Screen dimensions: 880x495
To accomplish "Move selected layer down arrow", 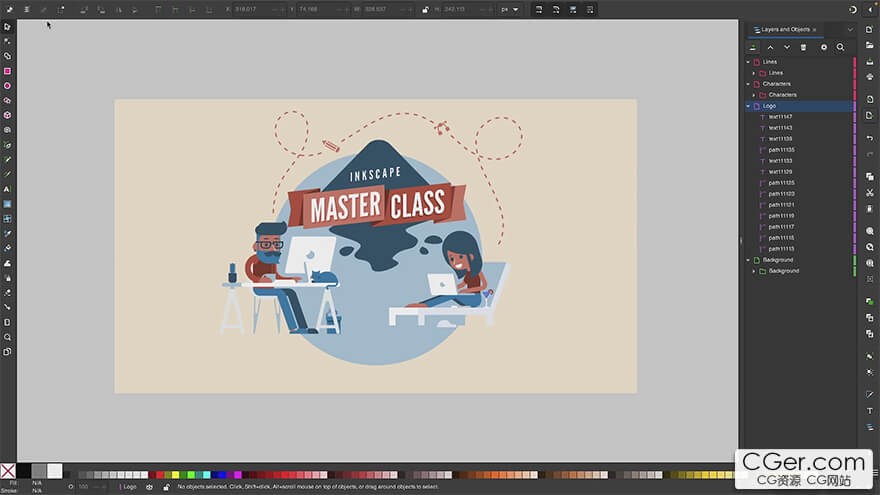I will (787, 48).
